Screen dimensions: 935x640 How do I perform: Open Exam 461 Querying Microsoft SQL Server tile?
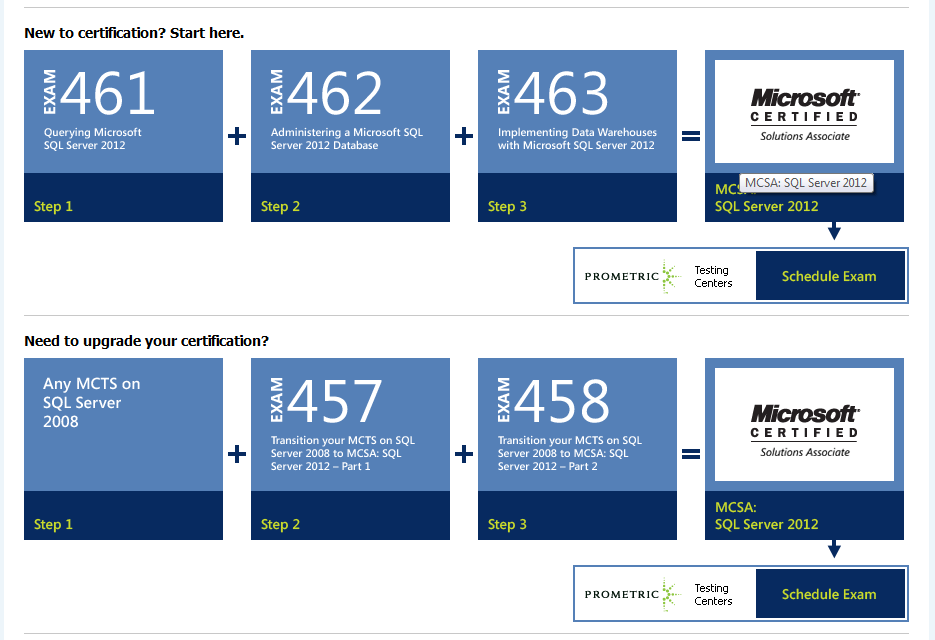[x=123, y=136]
